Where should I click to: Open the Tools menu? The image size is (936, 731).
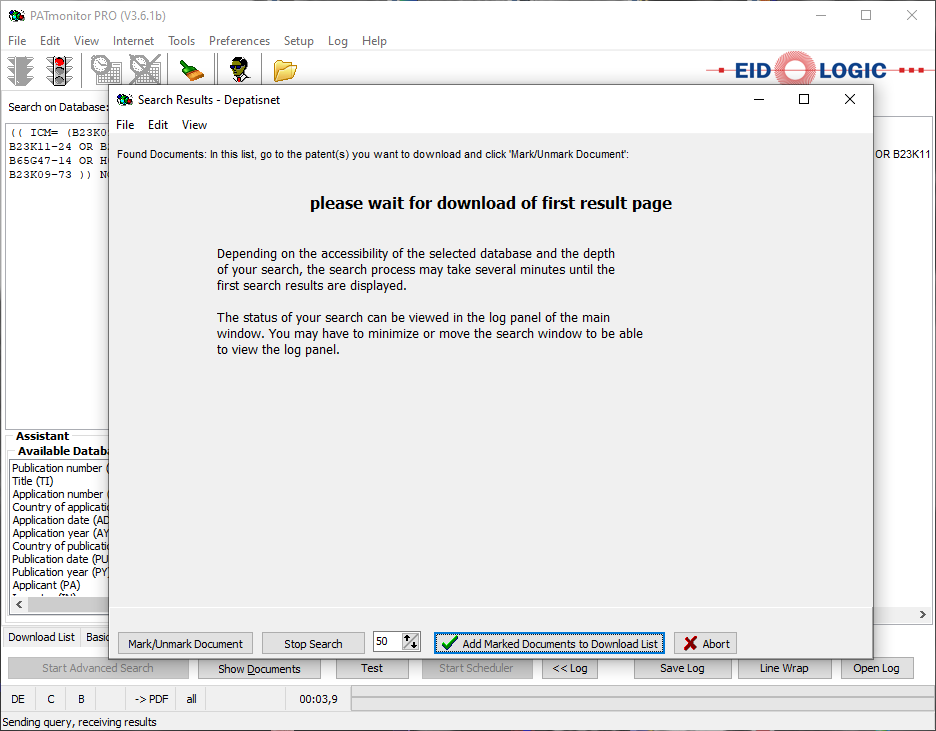click(x=181, y=41)
